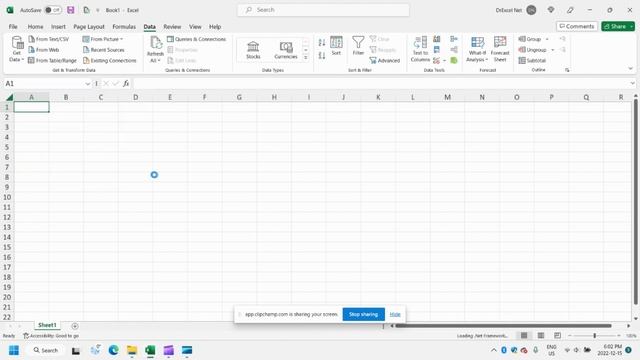The width and height of the screenshot is (640, 360).
Task: Open the Page Layout tab
Action: (x=89, y=27)
